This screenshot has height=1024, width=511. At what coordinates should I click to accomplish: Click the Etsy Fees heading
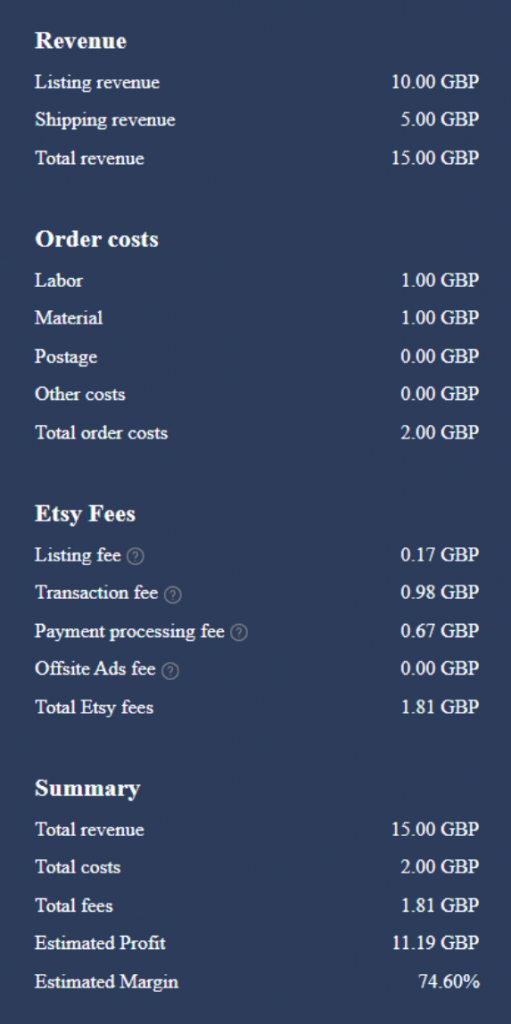85,513
